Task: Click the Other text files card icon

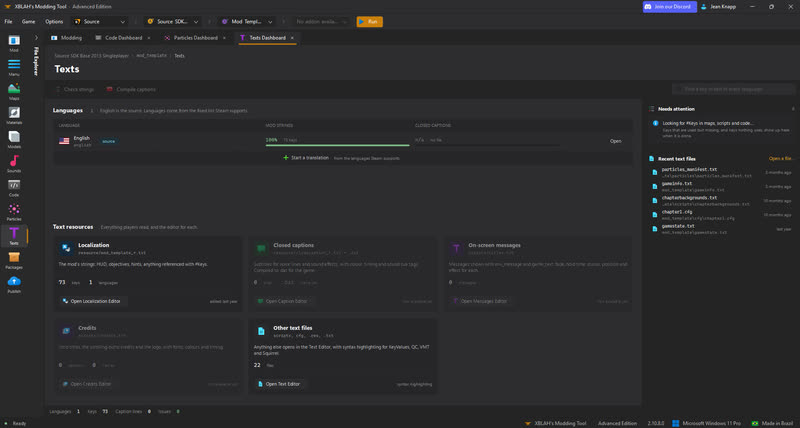Action: [x=261, y=331]
